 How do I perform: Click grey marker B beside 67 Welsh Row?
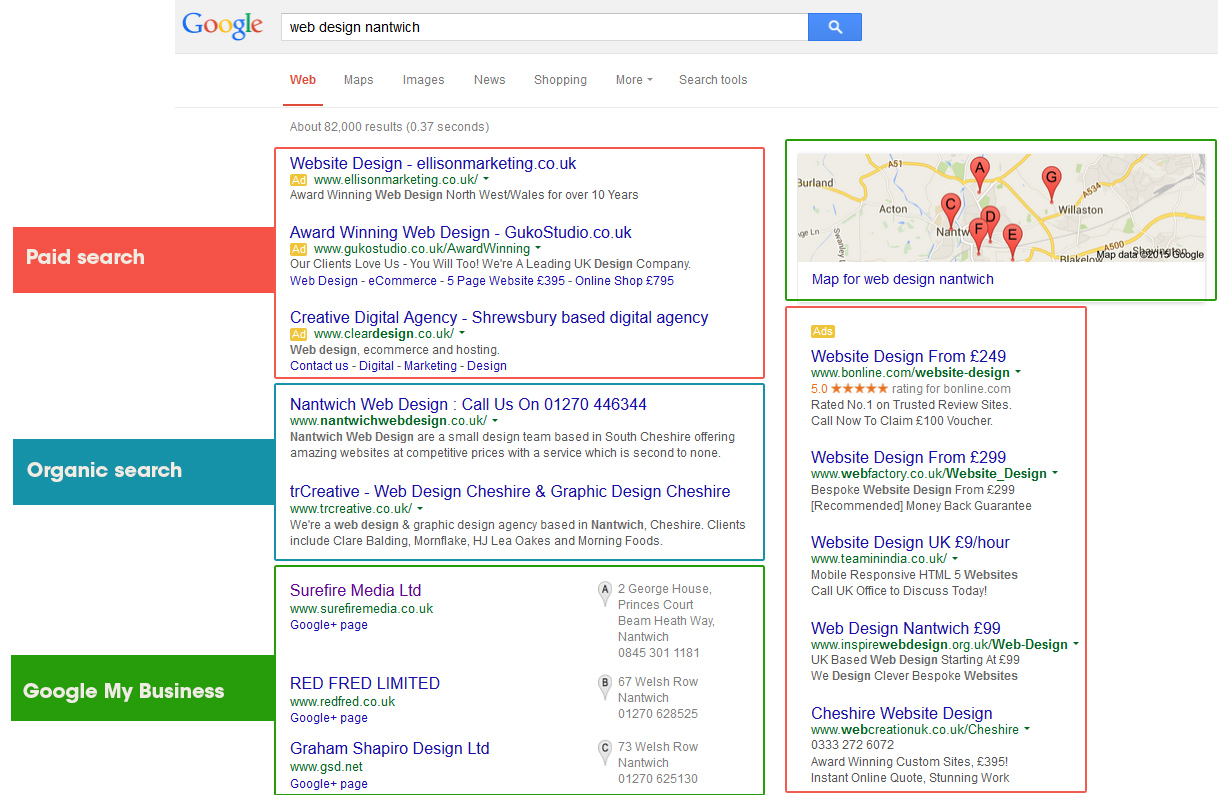[604, 687]
